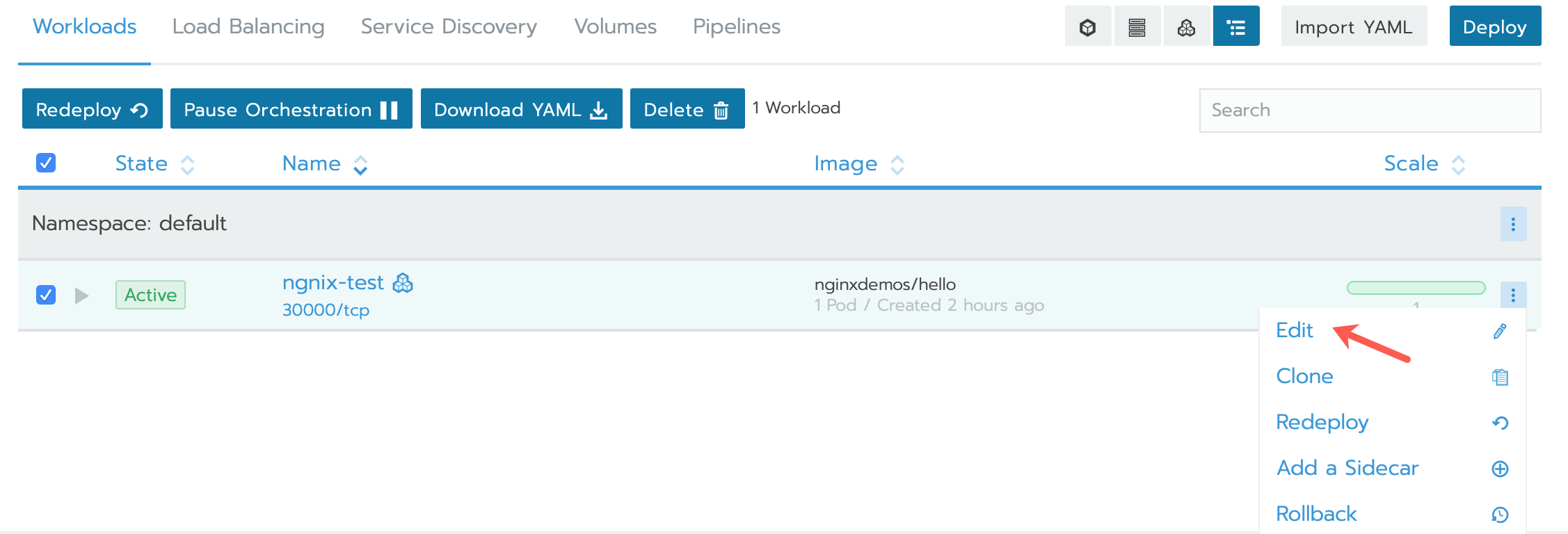
Task: Toggle the select-all checkbox in table header
Action: point(46,163)
